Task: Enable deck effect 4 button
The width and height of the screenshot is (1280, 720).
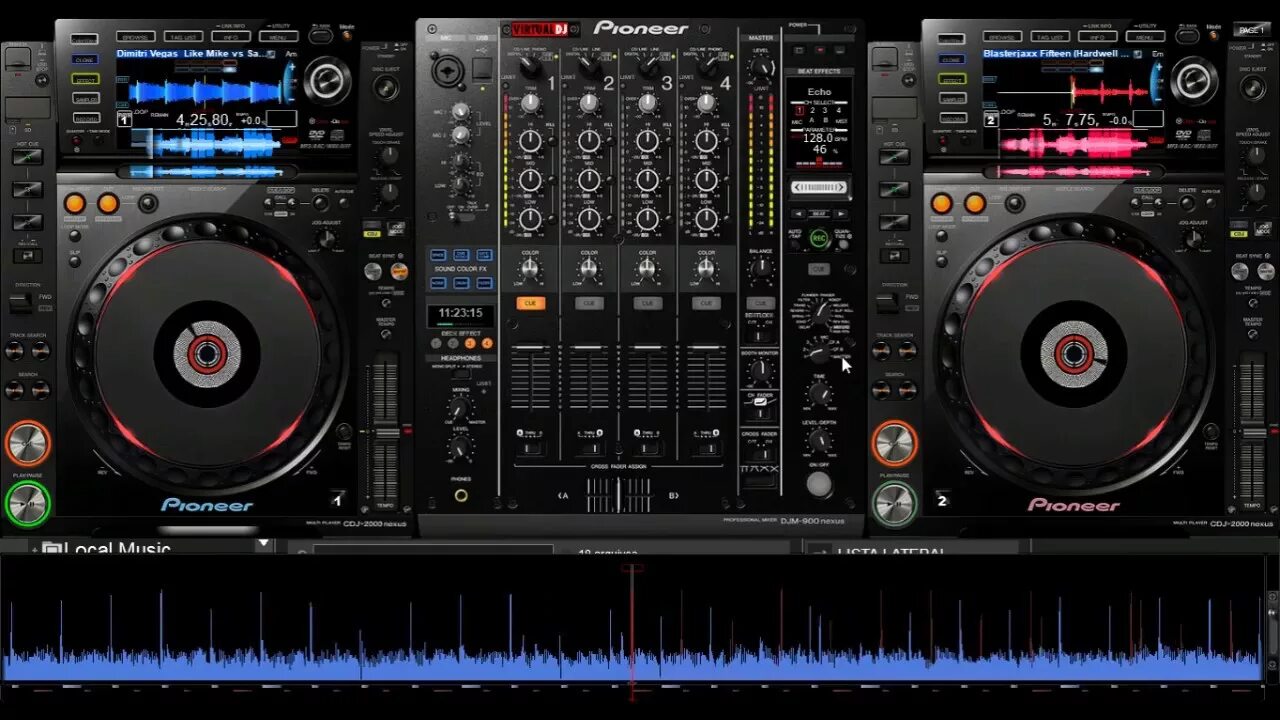Action: pyautogui.click(x=487, y=343)
